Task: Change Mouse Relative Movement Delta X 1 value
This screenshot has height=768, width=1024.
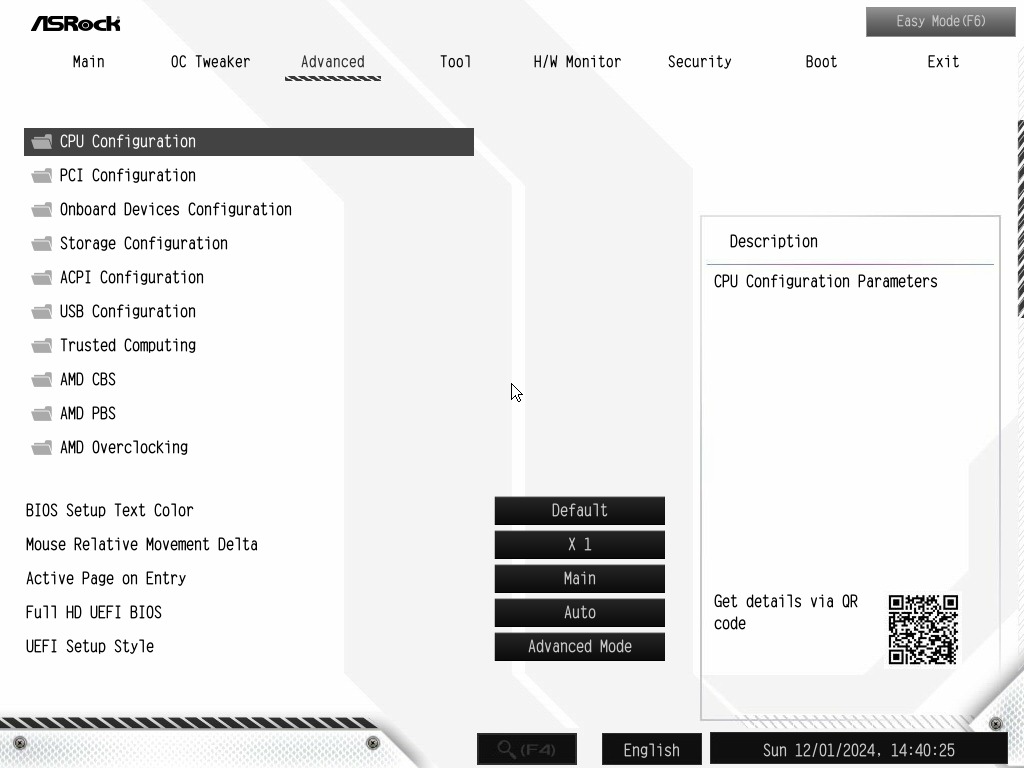Action: pos(579,545)
